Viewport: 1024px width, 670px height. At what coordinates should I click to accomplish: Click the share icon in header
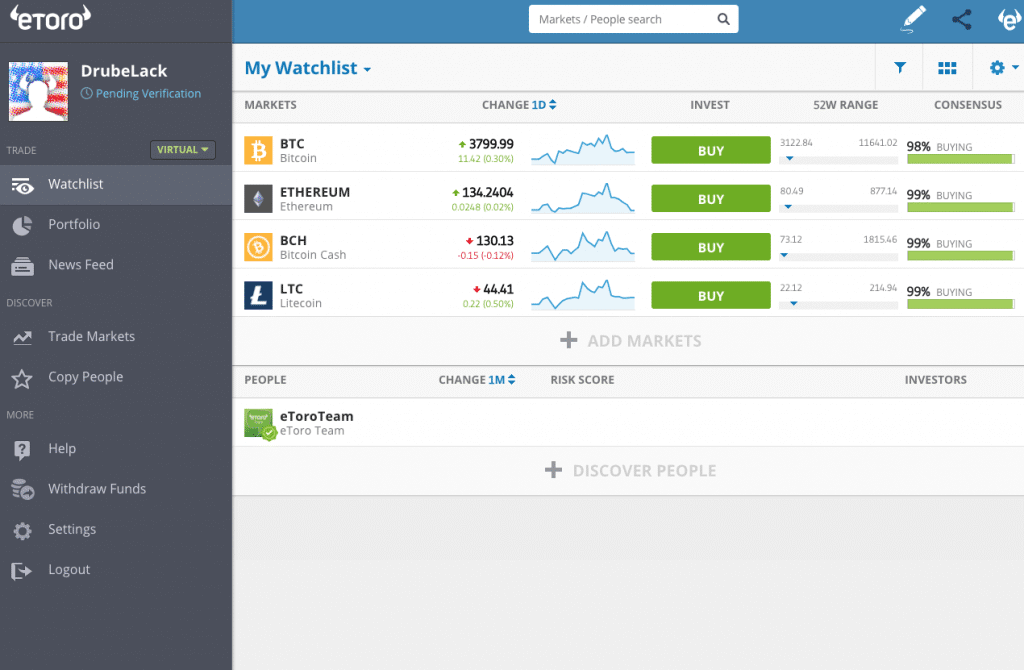tap(962, 19)
